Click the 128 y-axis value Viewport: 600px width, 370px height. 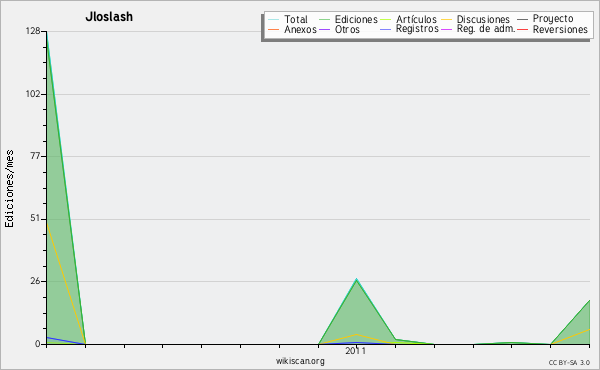pos(33,31)
